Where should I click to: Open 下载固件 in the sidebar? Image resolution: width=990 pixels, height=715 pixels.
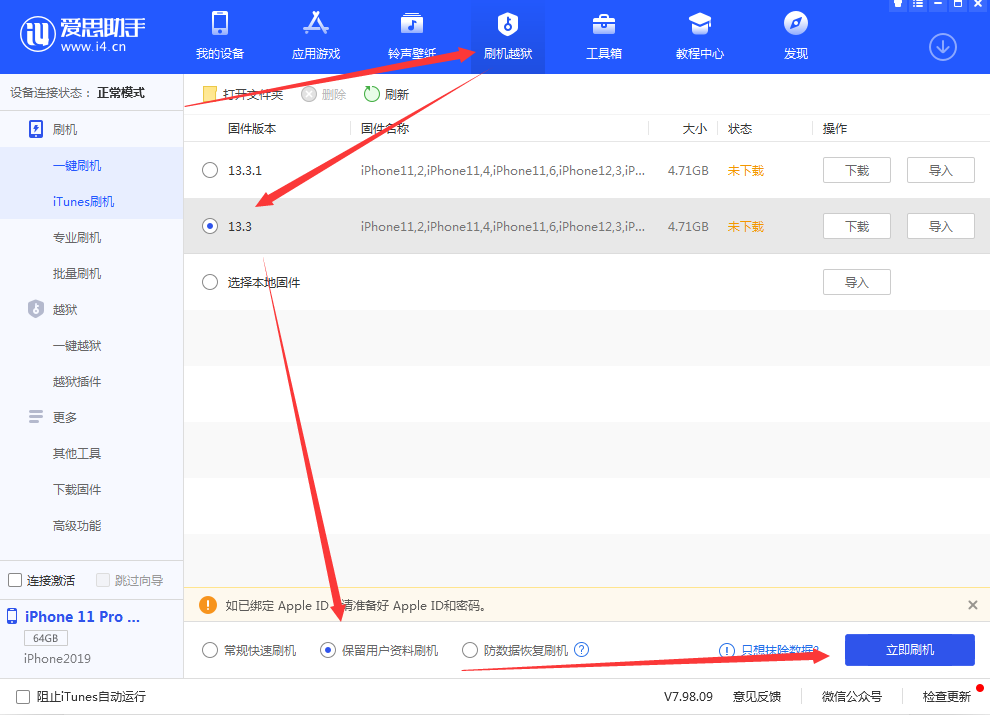77,490
